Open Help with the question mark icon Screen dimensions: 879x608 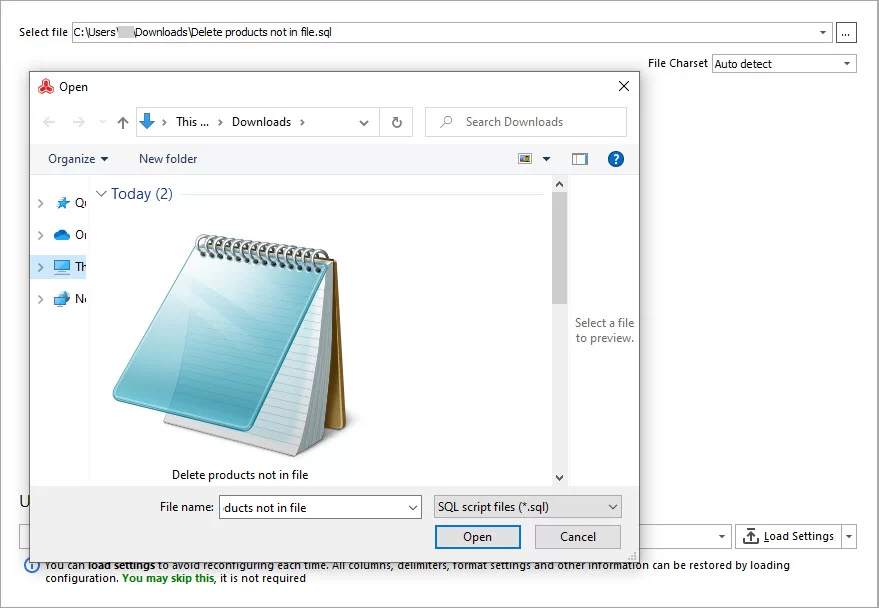(x=616, y=159)
